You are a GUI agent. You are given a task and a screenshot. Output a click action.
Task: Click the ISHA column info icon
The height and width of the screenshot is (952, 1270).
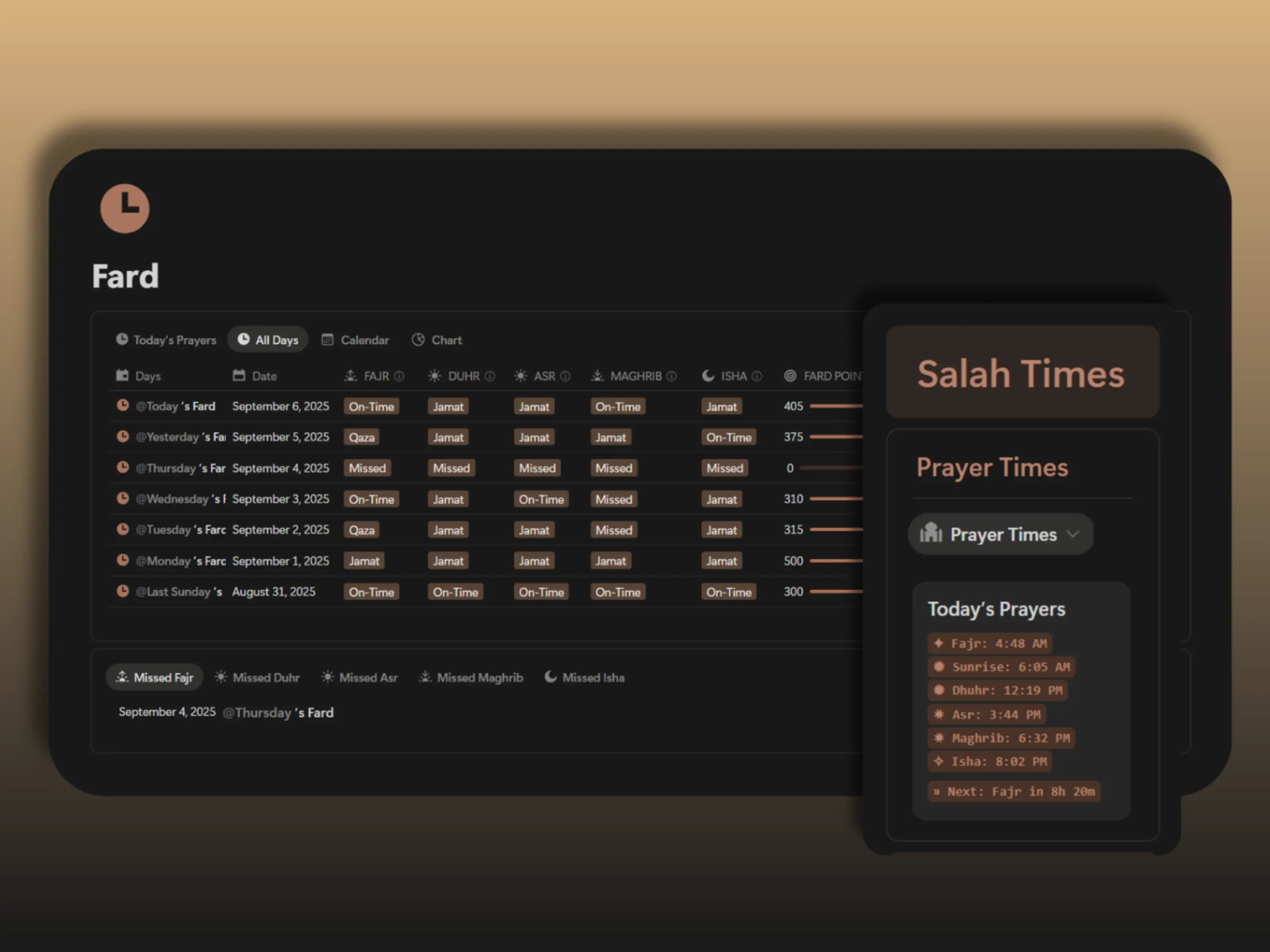757,376
